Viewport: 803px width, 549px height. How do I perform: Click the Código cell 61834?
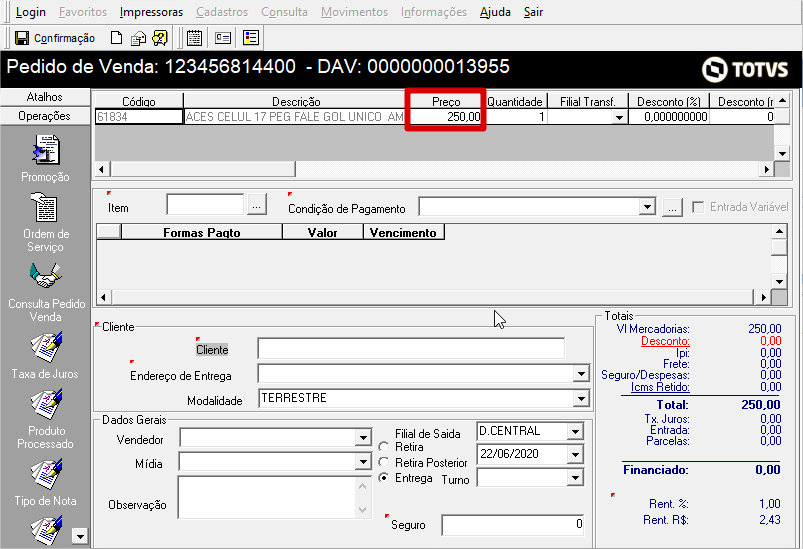[x=139, y=117]
